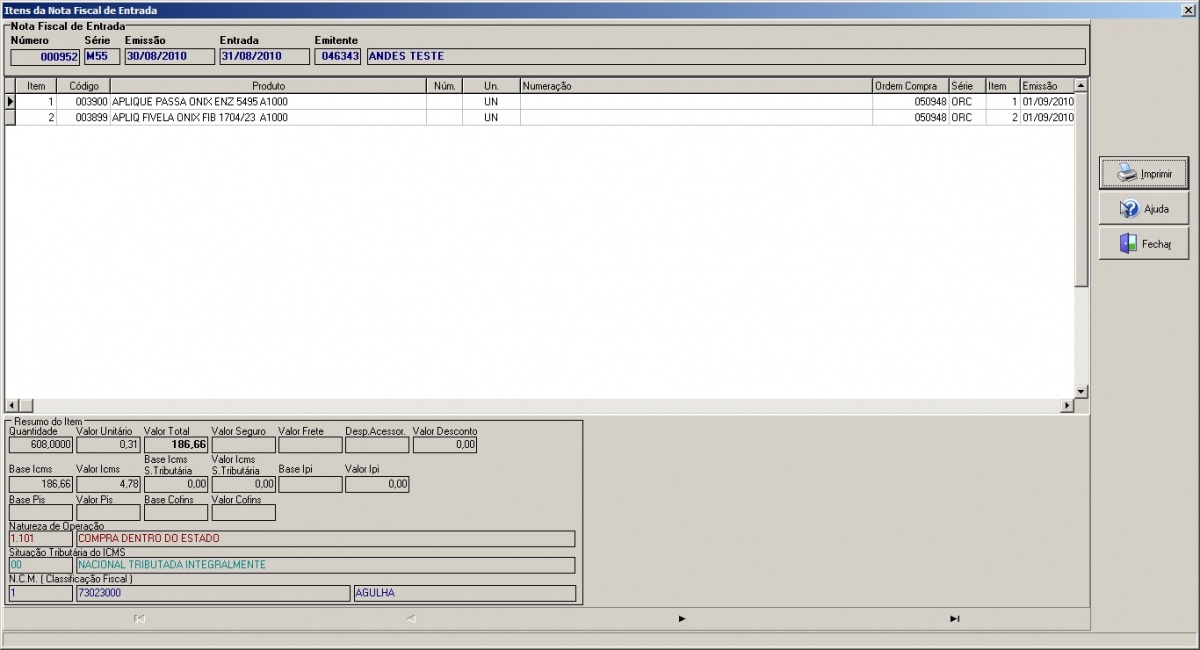Click the Código column header

(x=83, y=86)
